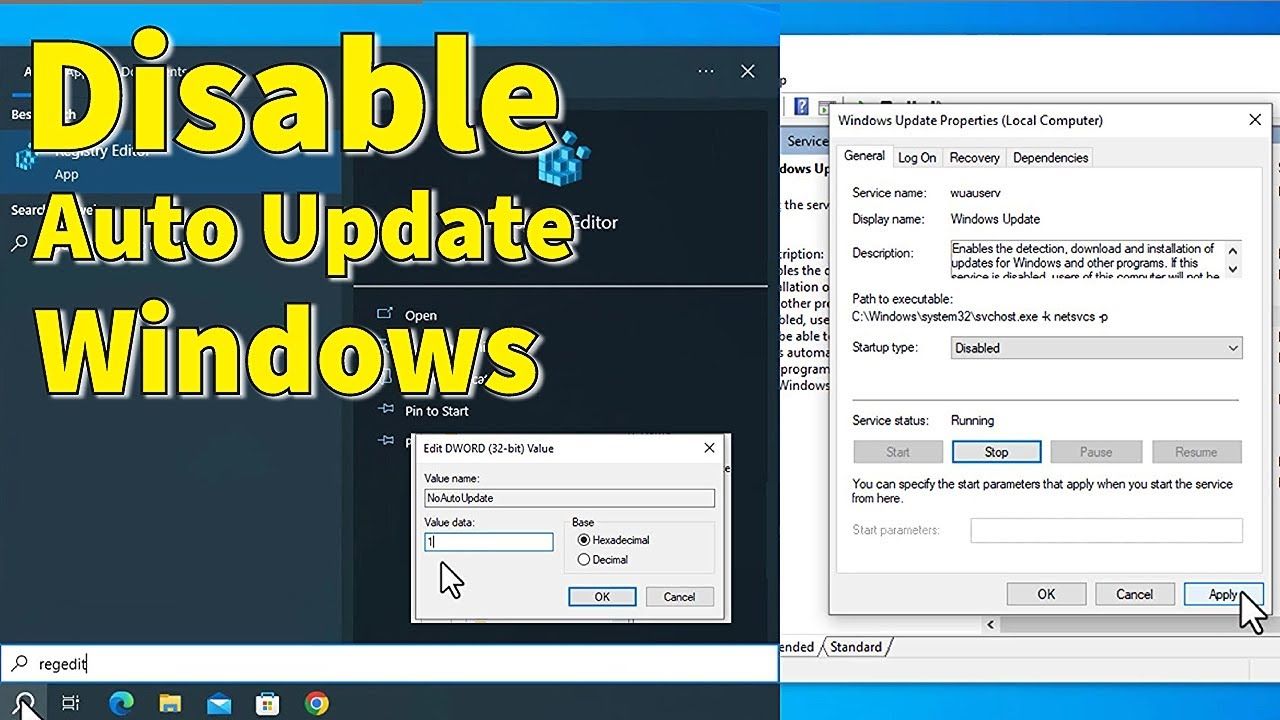This screenshot has width=1280, height=720.
Task: Click the Value data input field
Action: [489, 541]
